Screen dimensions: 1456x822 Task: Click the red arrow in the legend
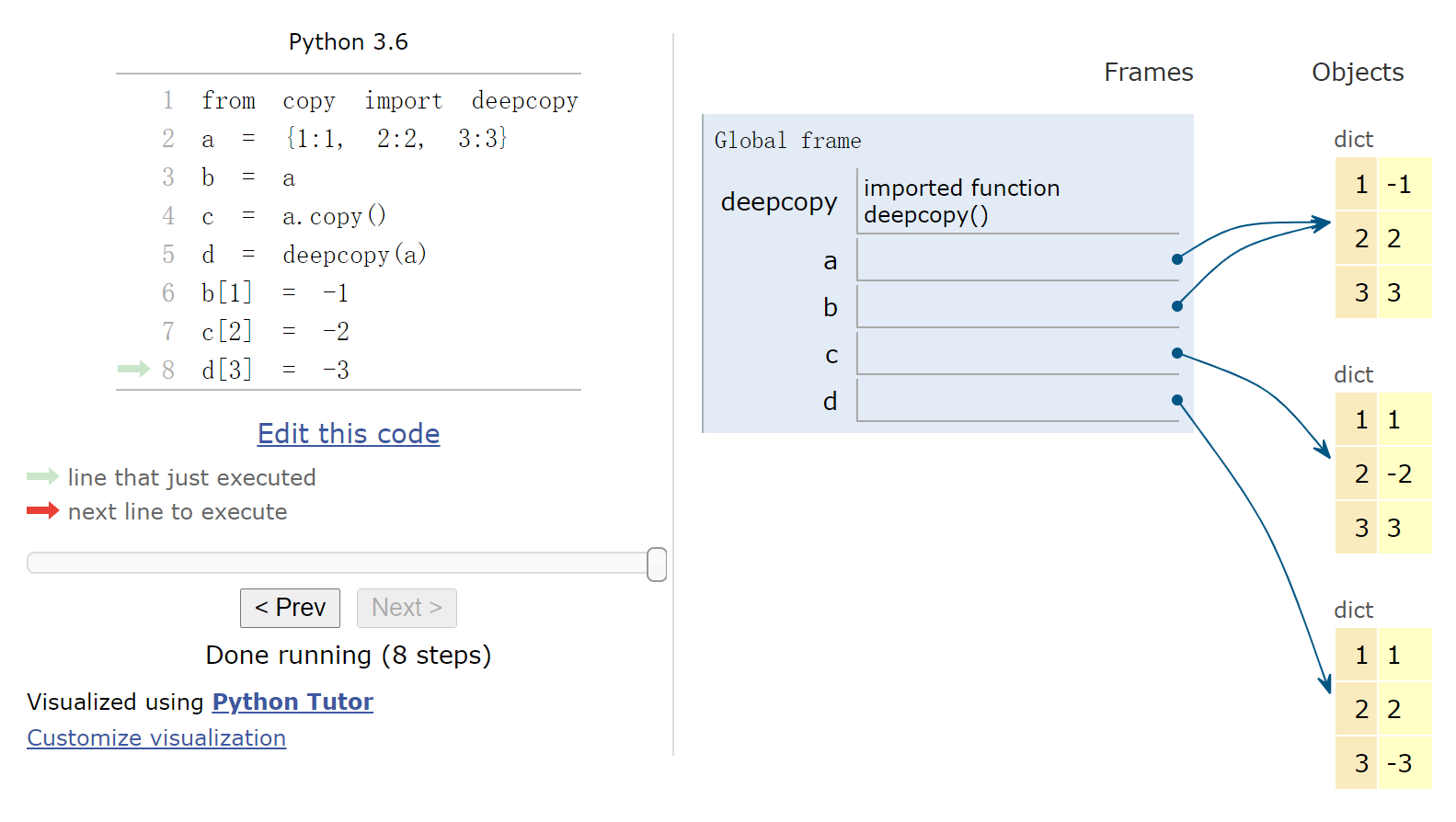click(42, 510)
